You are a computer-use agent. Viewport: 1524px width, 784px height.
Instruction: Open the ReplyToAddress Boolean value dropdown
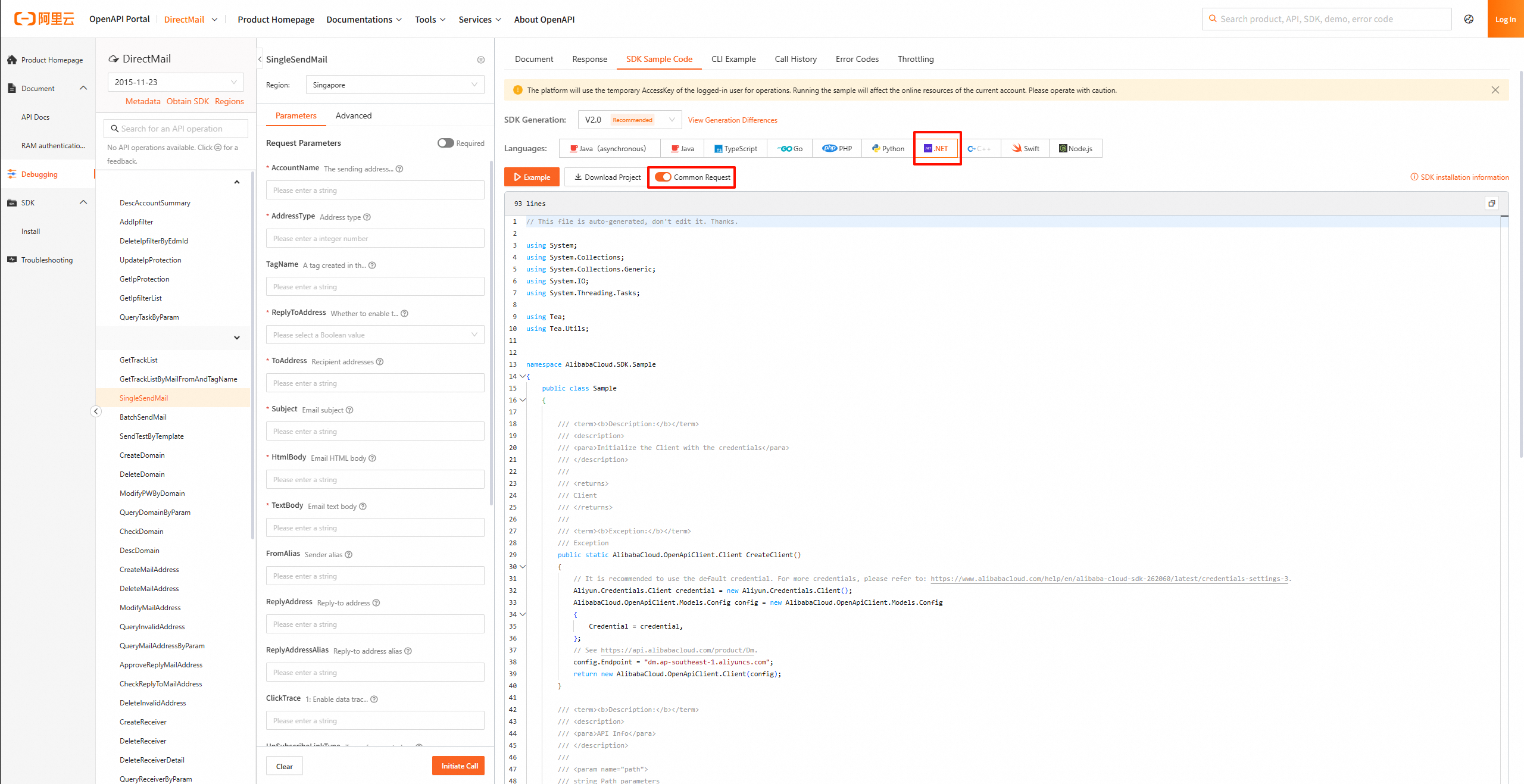click(x=375, y=335)
